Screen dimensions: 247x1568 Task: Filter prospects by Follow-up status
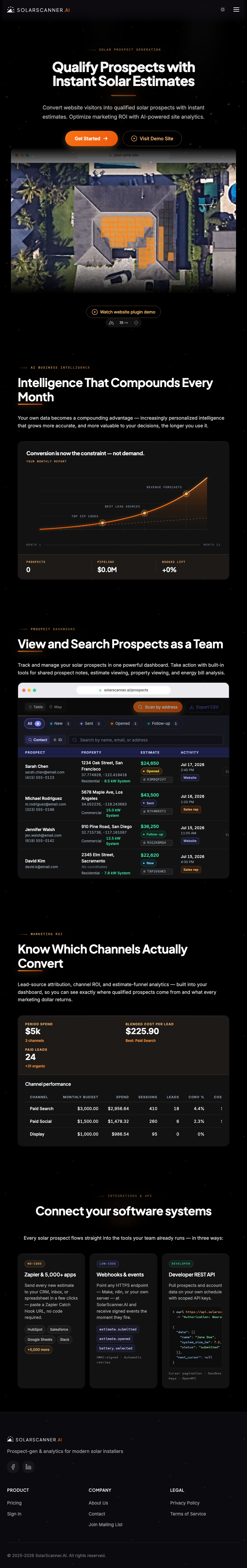[x=162, y=723]
